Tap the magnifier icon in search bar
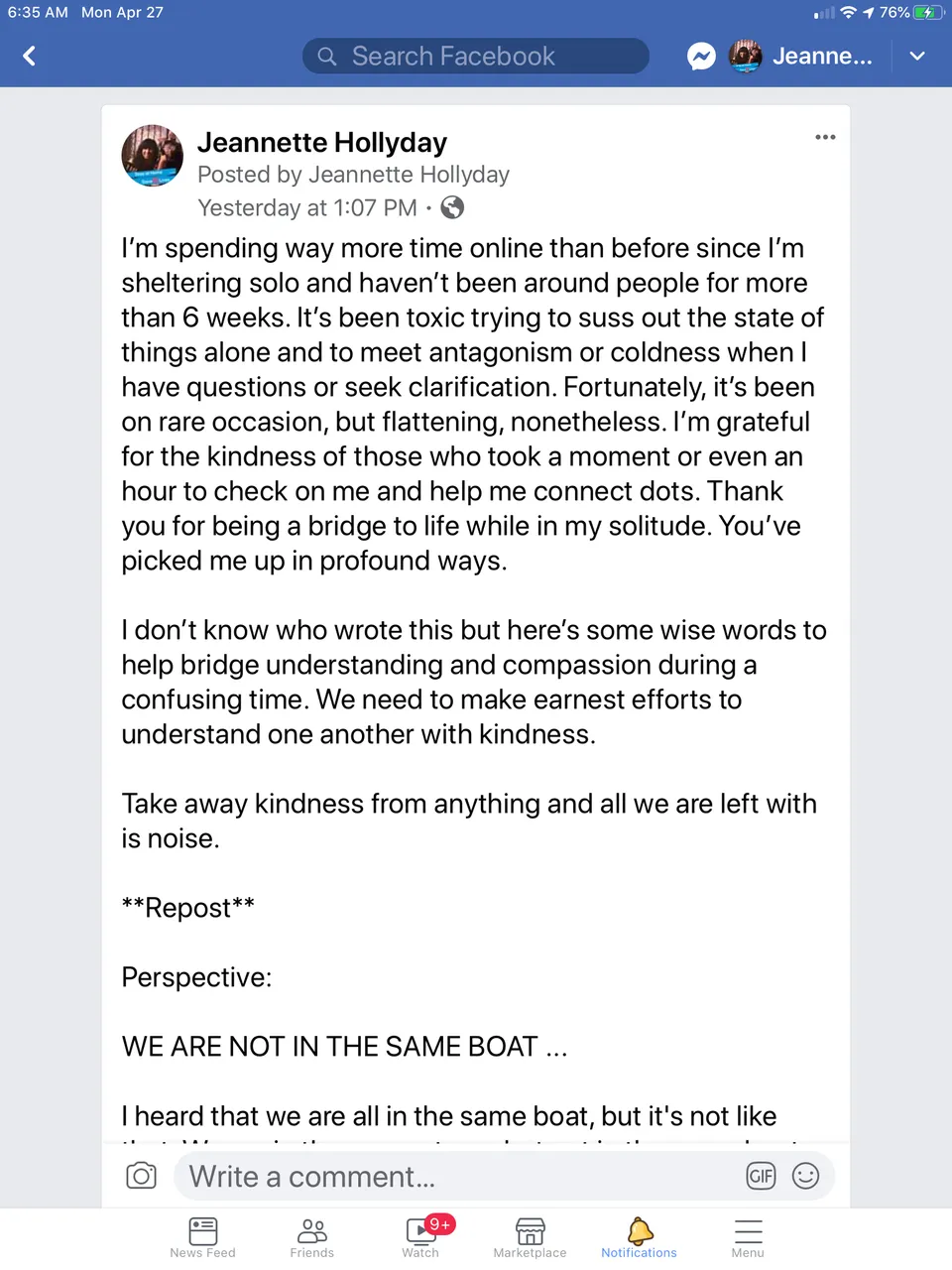952x1270 pixels. 327,57
